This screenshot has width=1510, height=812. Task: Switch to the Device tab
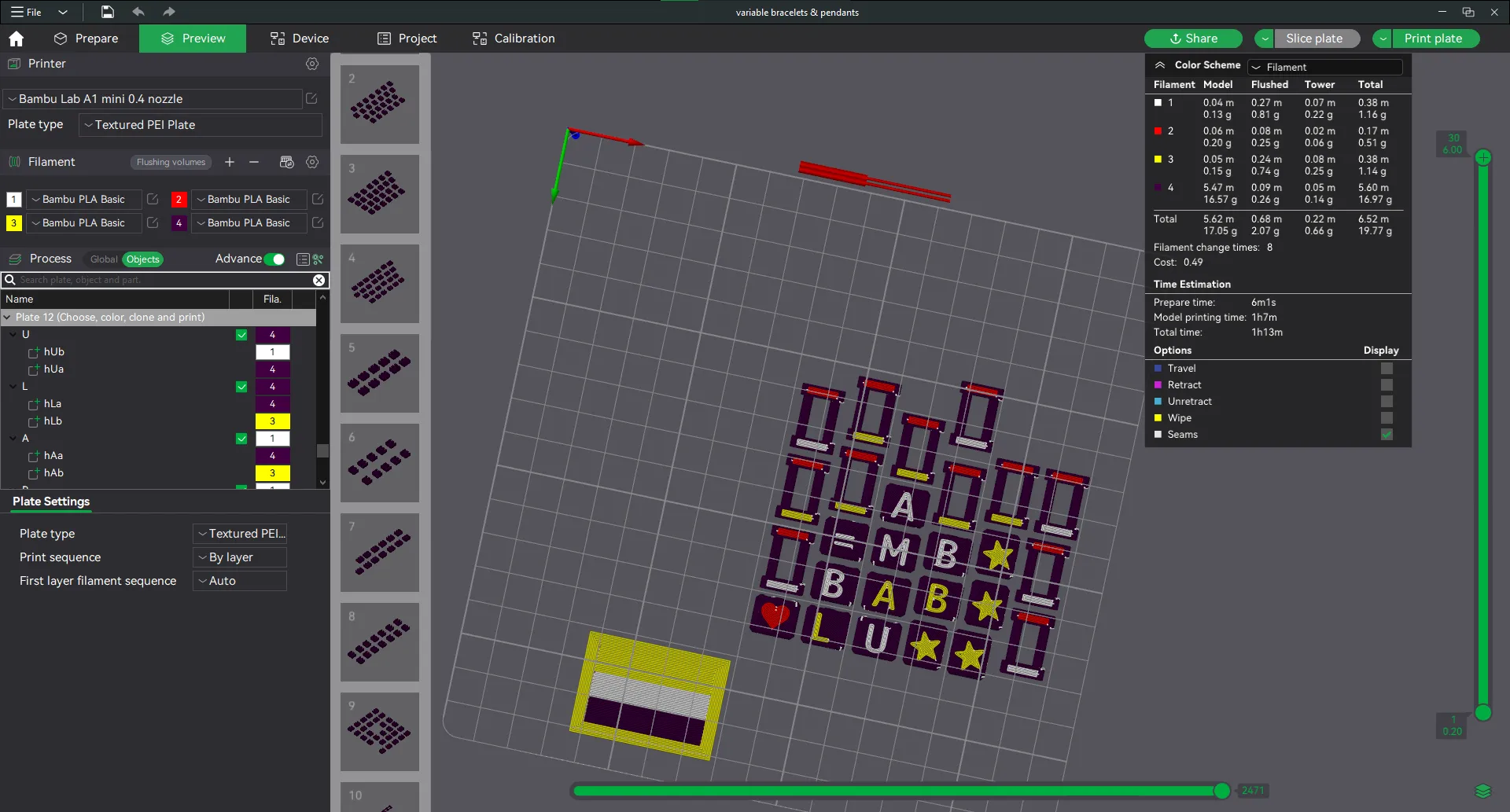300,39
